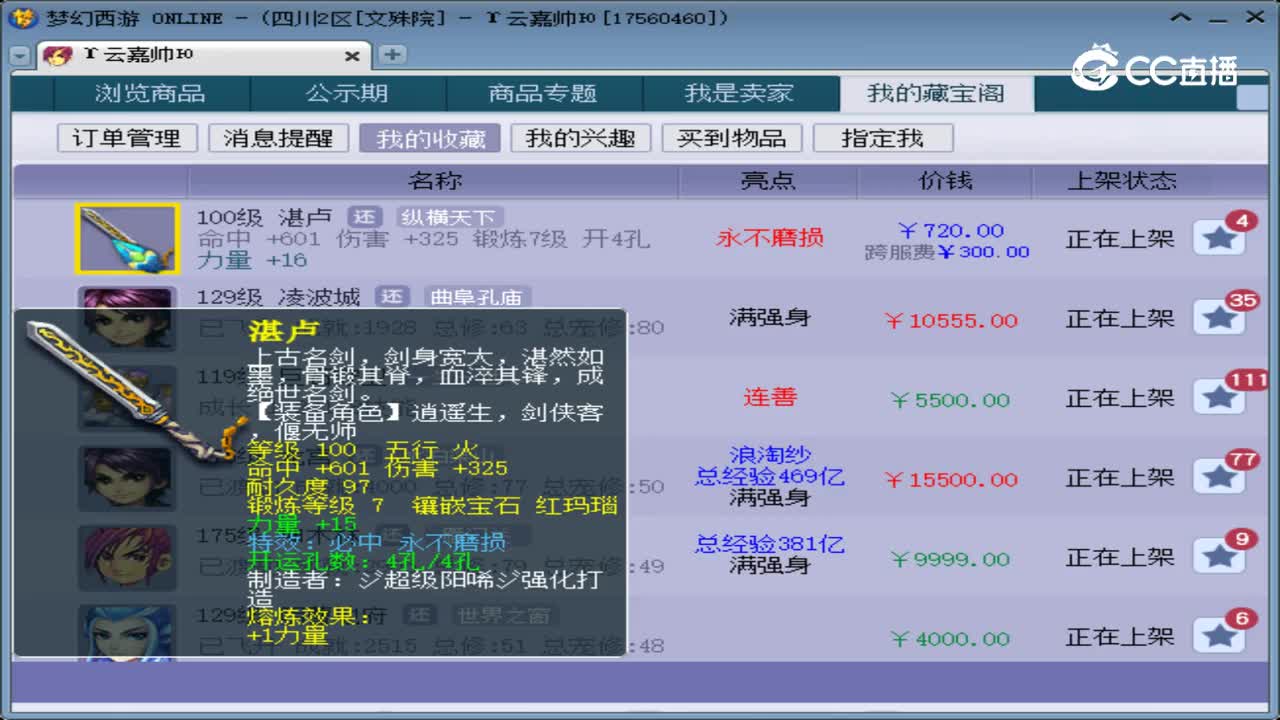Click the 跨服费 ￥300.00 fee text
The image size is (1280, 720).
click(x=947, y=252)
